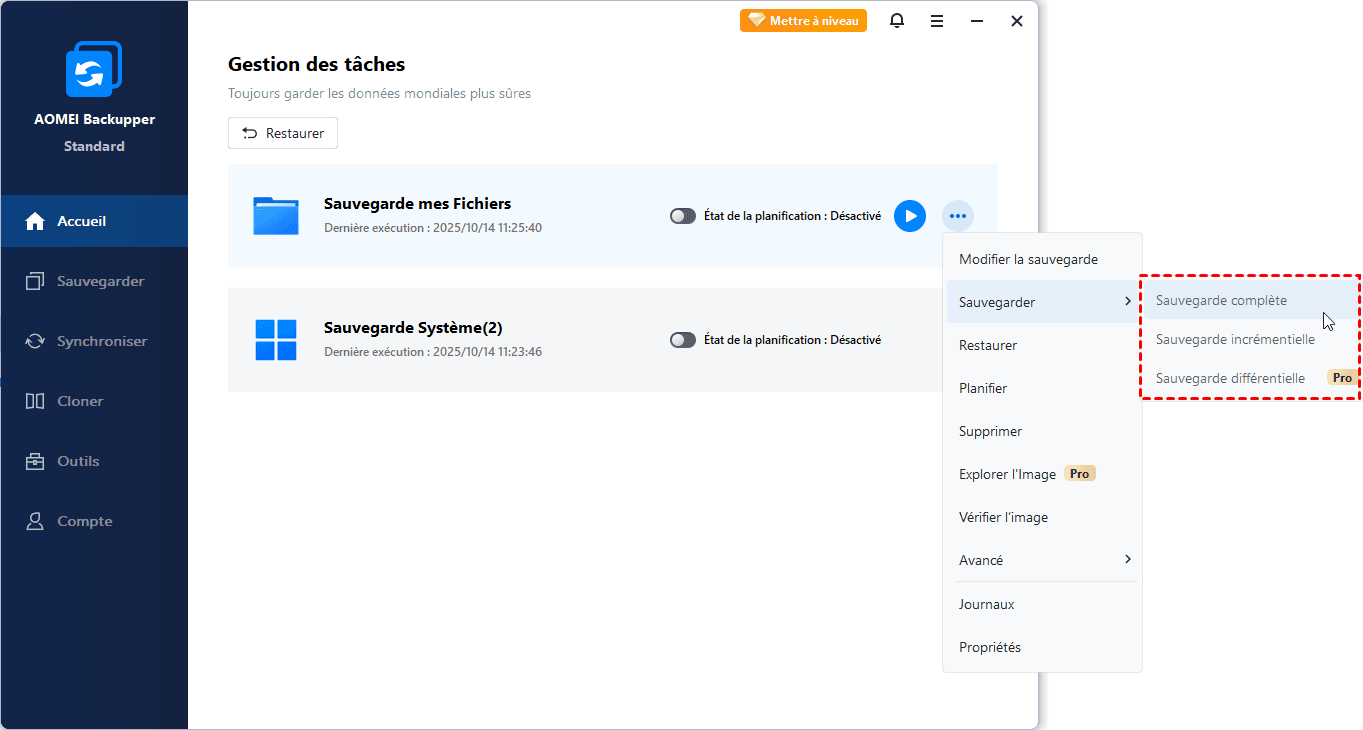The image size is (1363, 730).
Task: Click Modifier la sauvegarde menu entry
Action: 1028,259
